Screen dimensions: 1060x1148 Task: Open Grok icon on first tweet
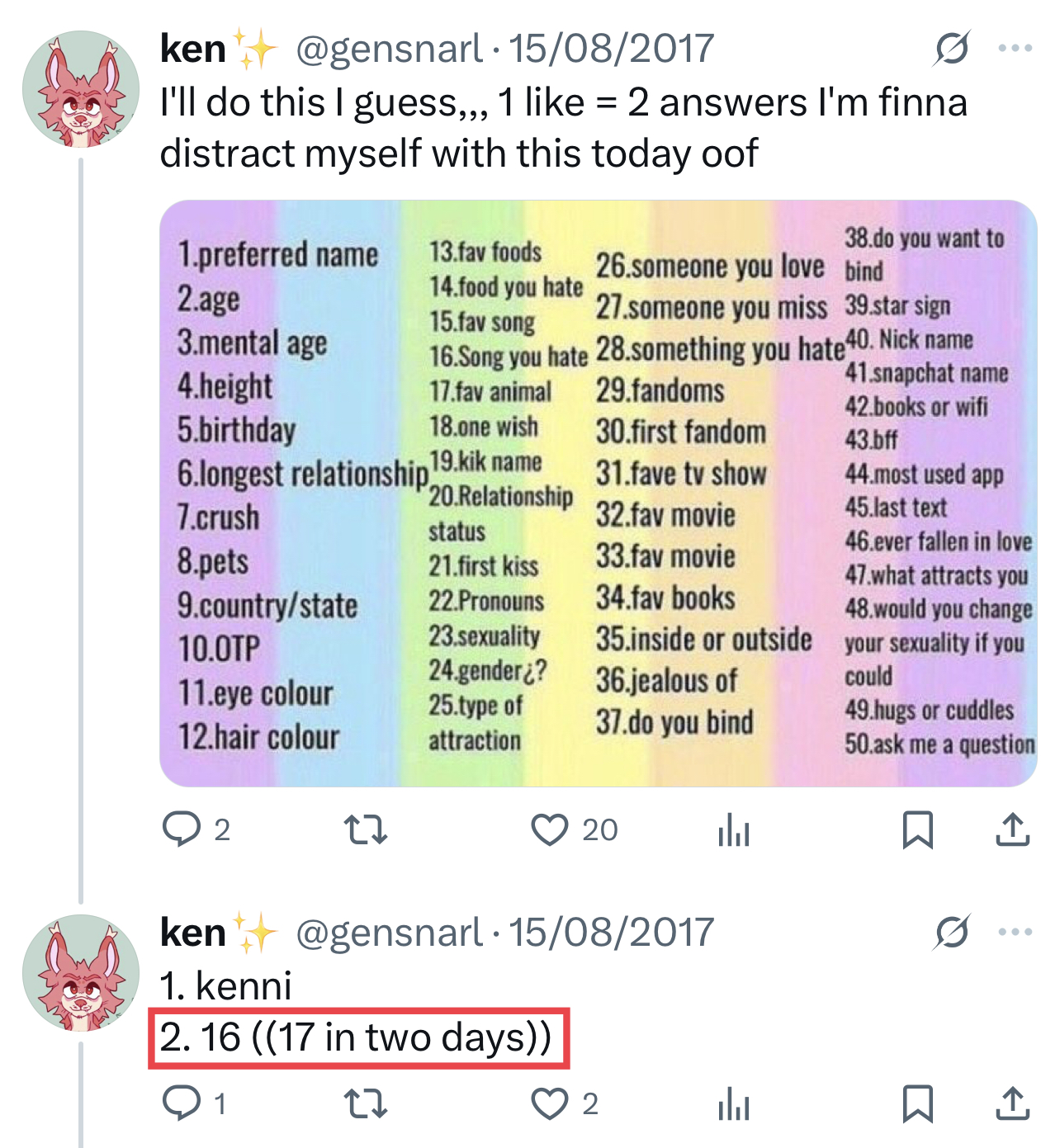952,49
